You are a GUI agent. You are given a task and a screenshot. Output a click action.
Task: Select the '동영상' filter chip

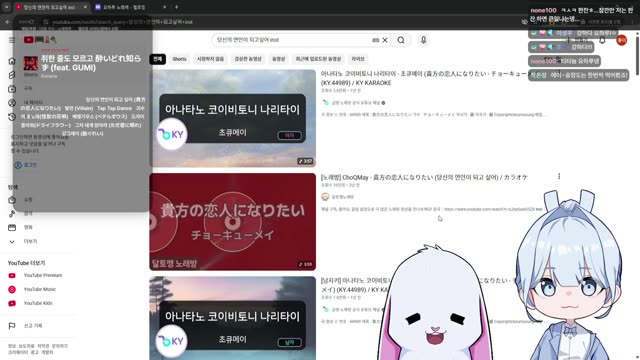(x=278, y=59)
